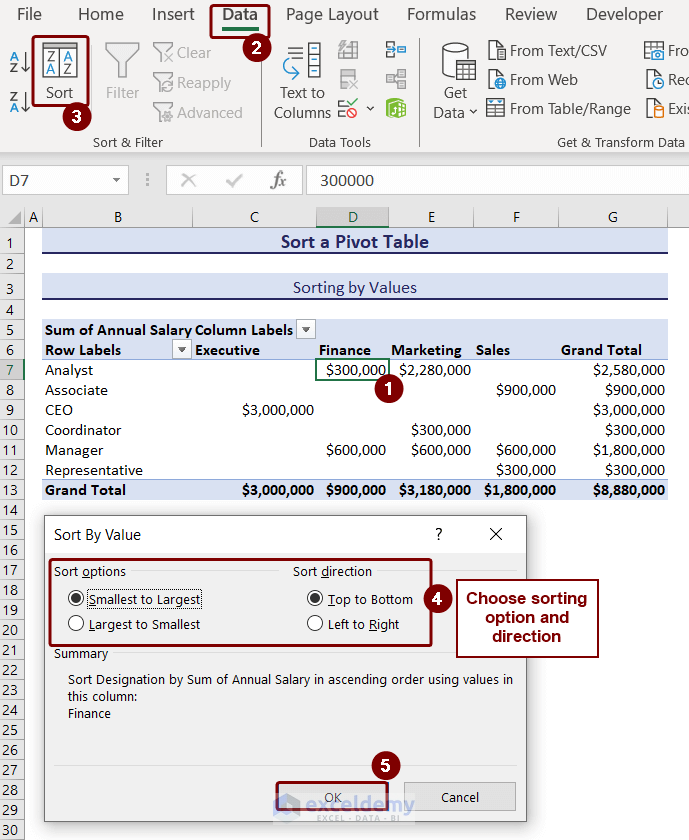This screenshot has width=689, height=840.
Task: Import data From Web
Action: pyautogui.click(x=533, y=80)
